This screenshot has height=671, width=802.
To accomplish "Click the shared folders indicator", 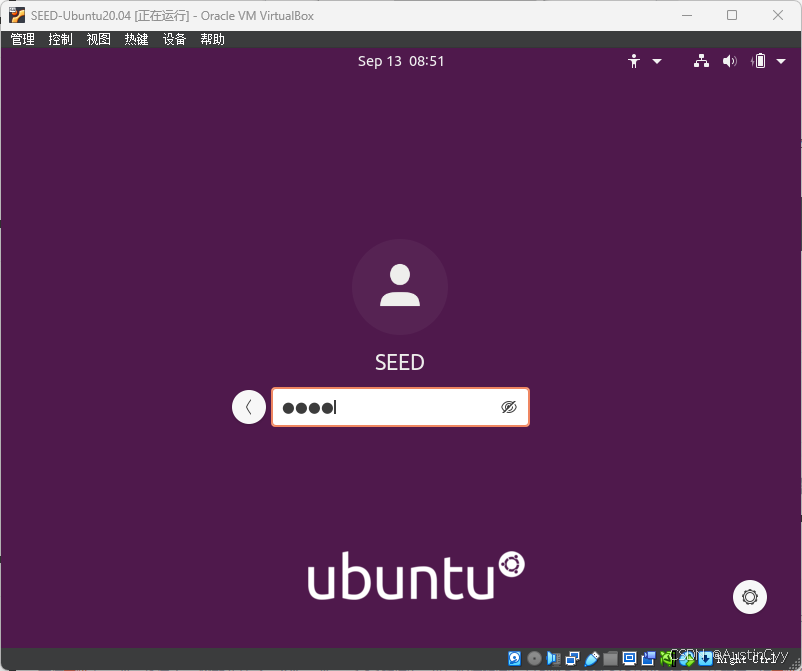I will click(610, 658).
